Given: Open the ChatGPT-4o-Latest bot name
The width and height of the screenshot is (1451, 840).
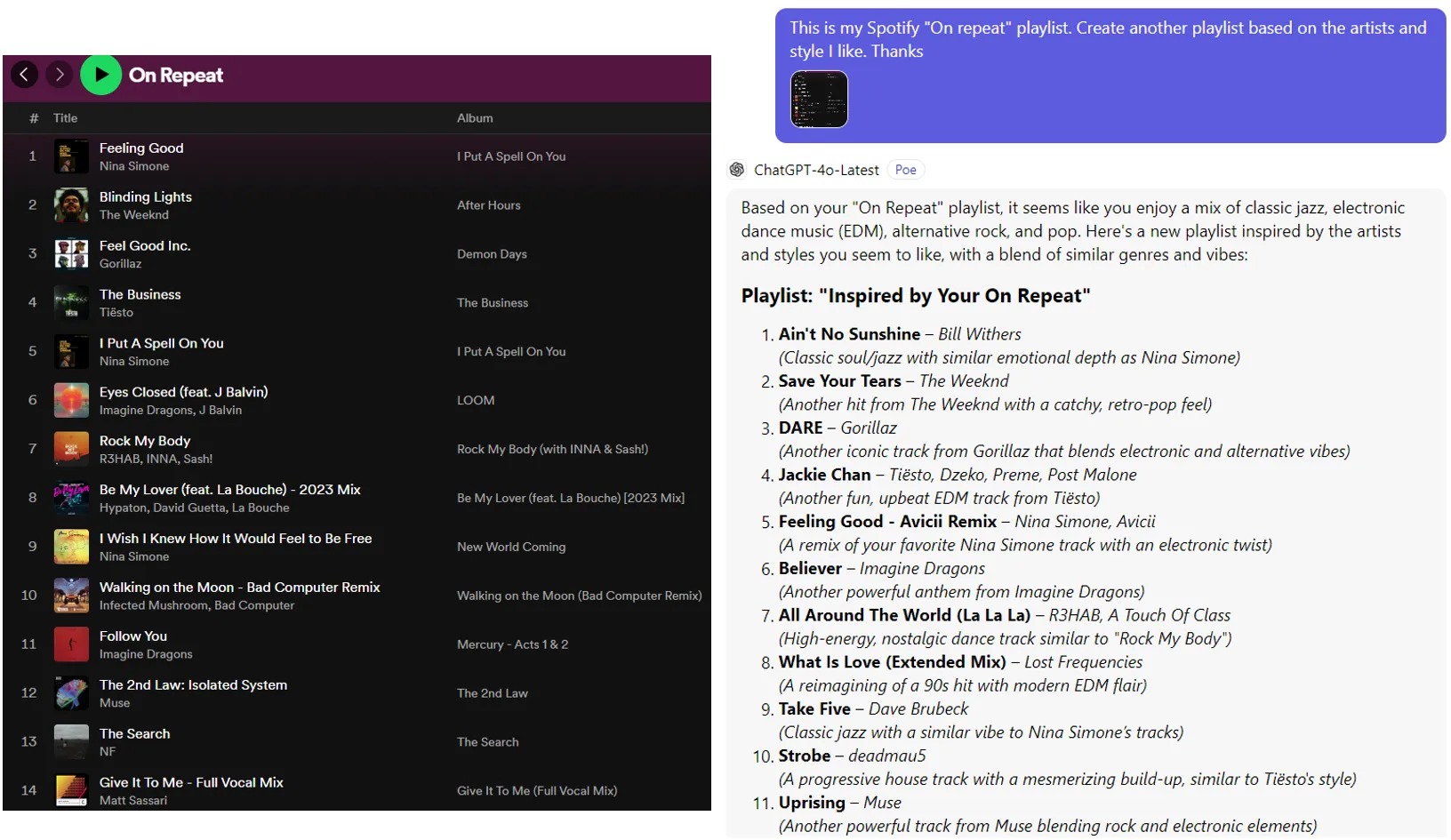Looking at the screenshot, I should (x=816, y=170).
